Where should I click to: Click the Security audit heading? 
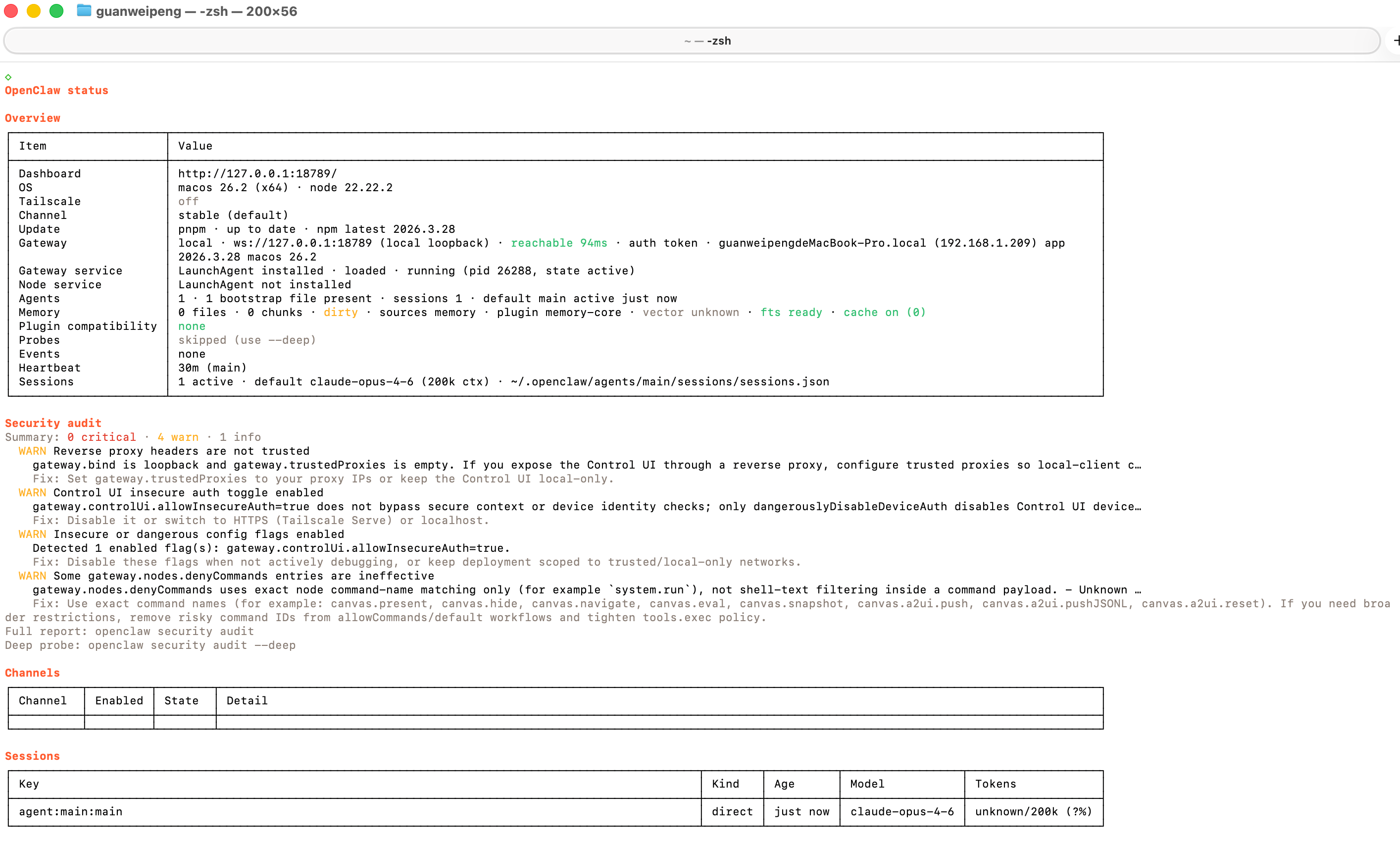pos(53,423)
